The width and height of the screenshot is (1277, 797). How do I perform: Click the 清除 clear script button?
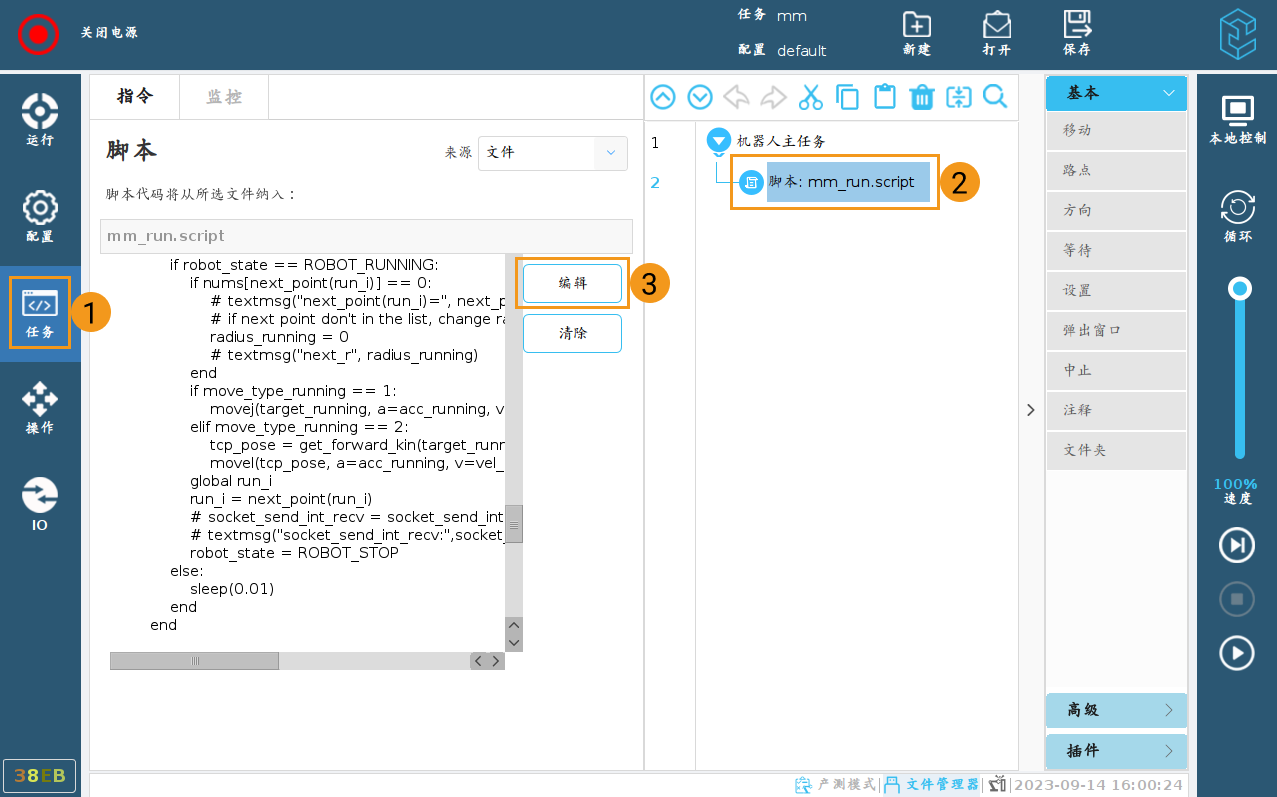(572, 333)
